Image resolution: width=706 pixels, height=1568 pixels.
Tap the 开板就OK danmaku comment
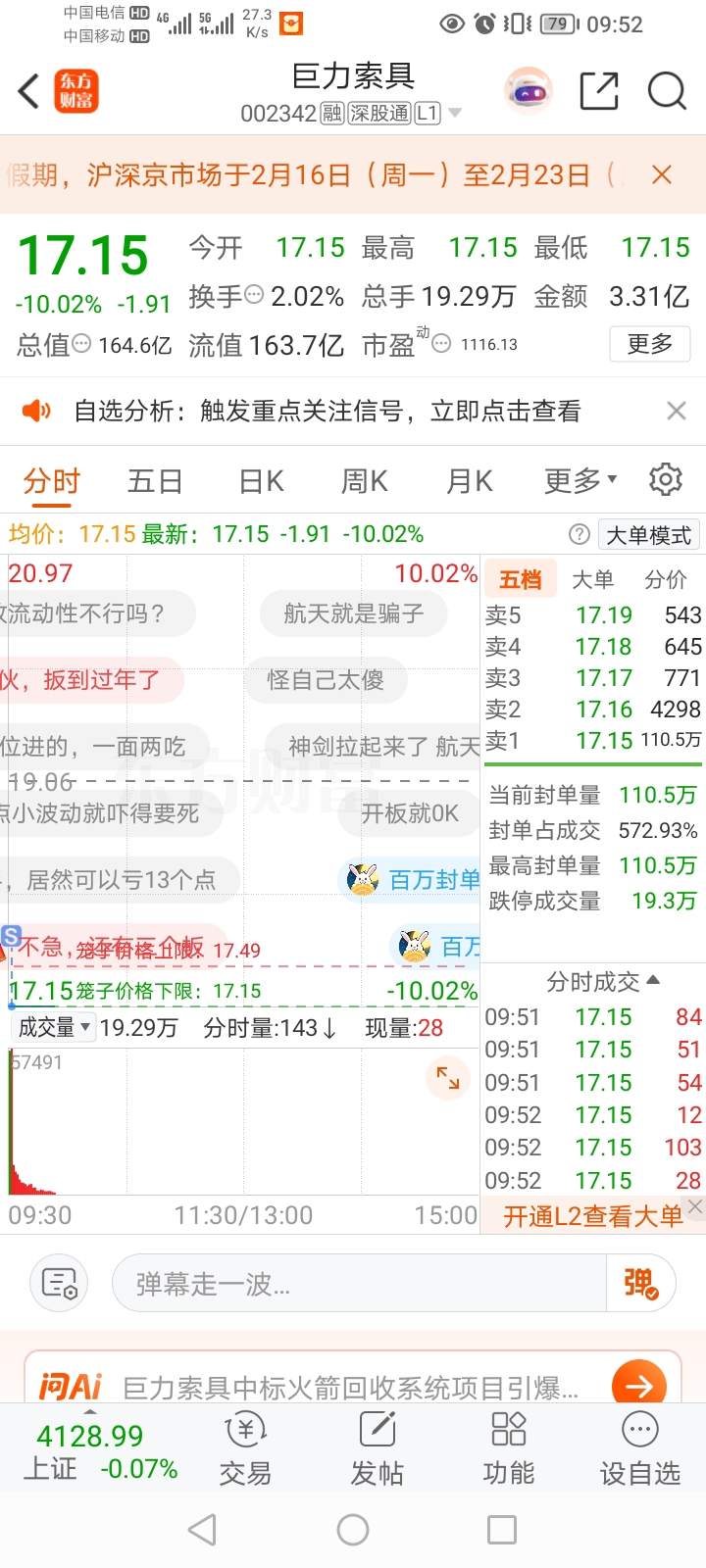click(x=409, y=813)
